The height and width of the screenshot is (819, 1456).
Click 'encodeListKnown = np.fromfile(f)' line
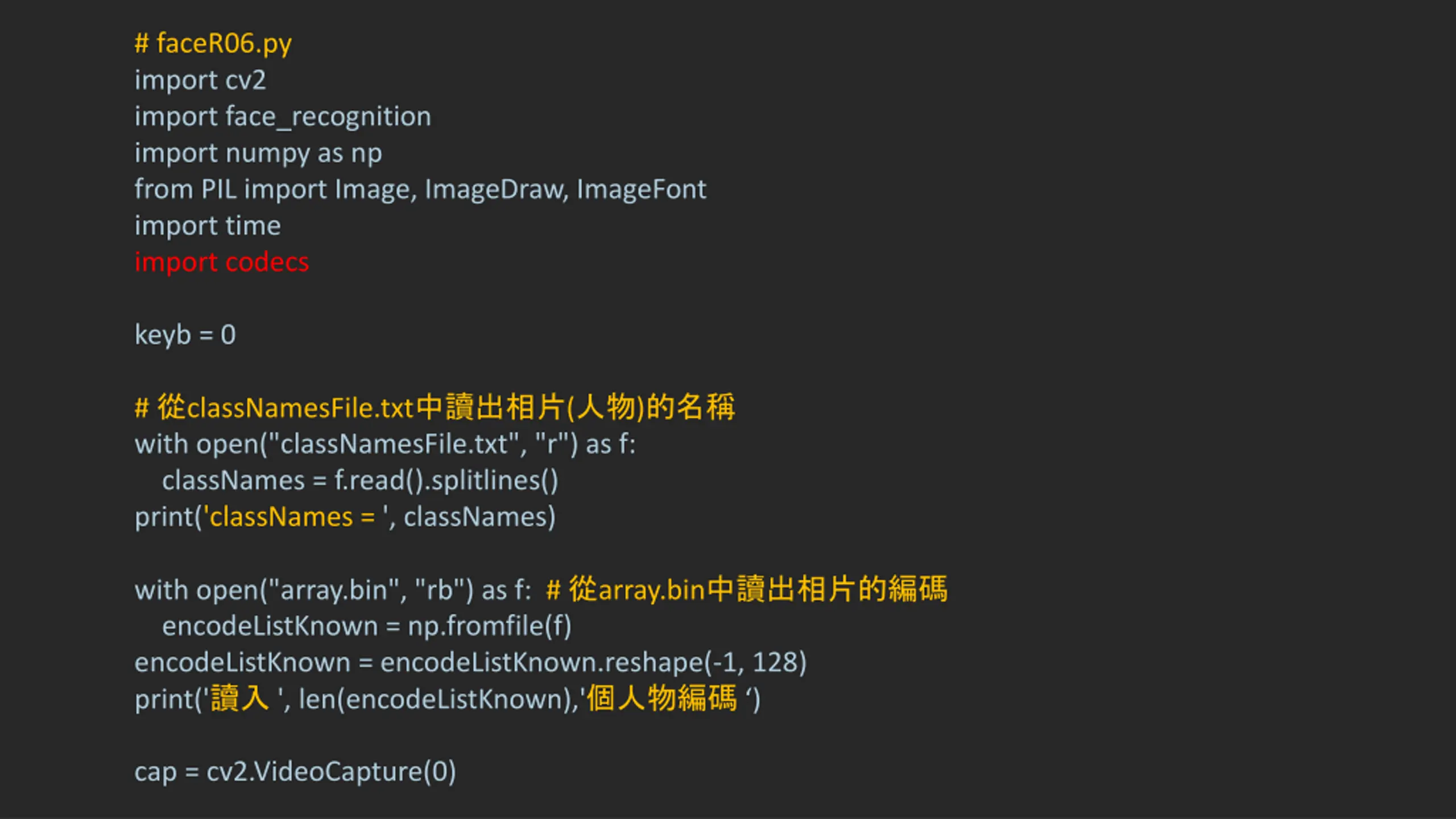[x=367, y=626]
